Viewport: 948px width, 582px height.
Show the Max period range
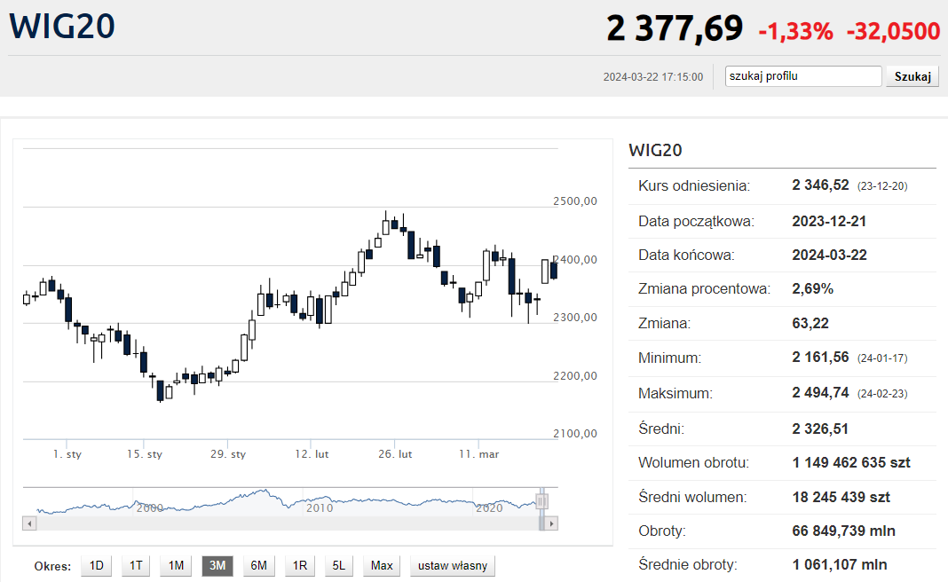[x=381, y=566]
